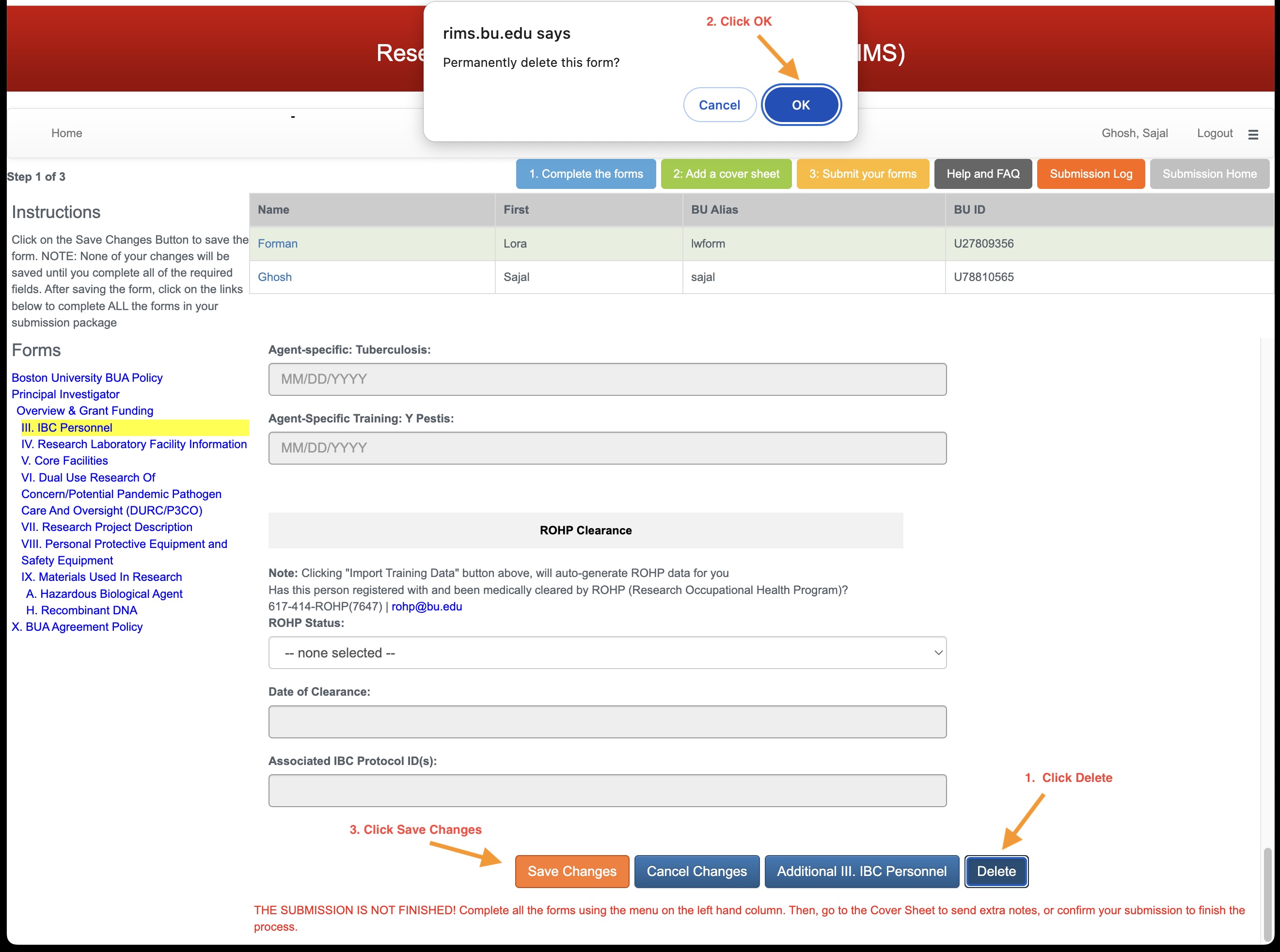
Task: Open VII. Research Project Description form
Action: tap(107, 527)
